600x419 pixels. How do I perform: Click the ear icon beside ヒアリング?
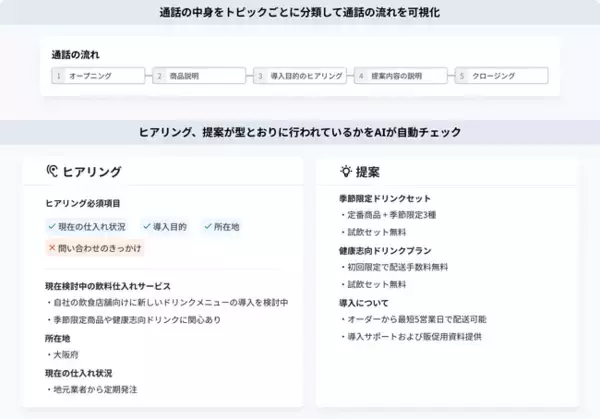point(52,171)
